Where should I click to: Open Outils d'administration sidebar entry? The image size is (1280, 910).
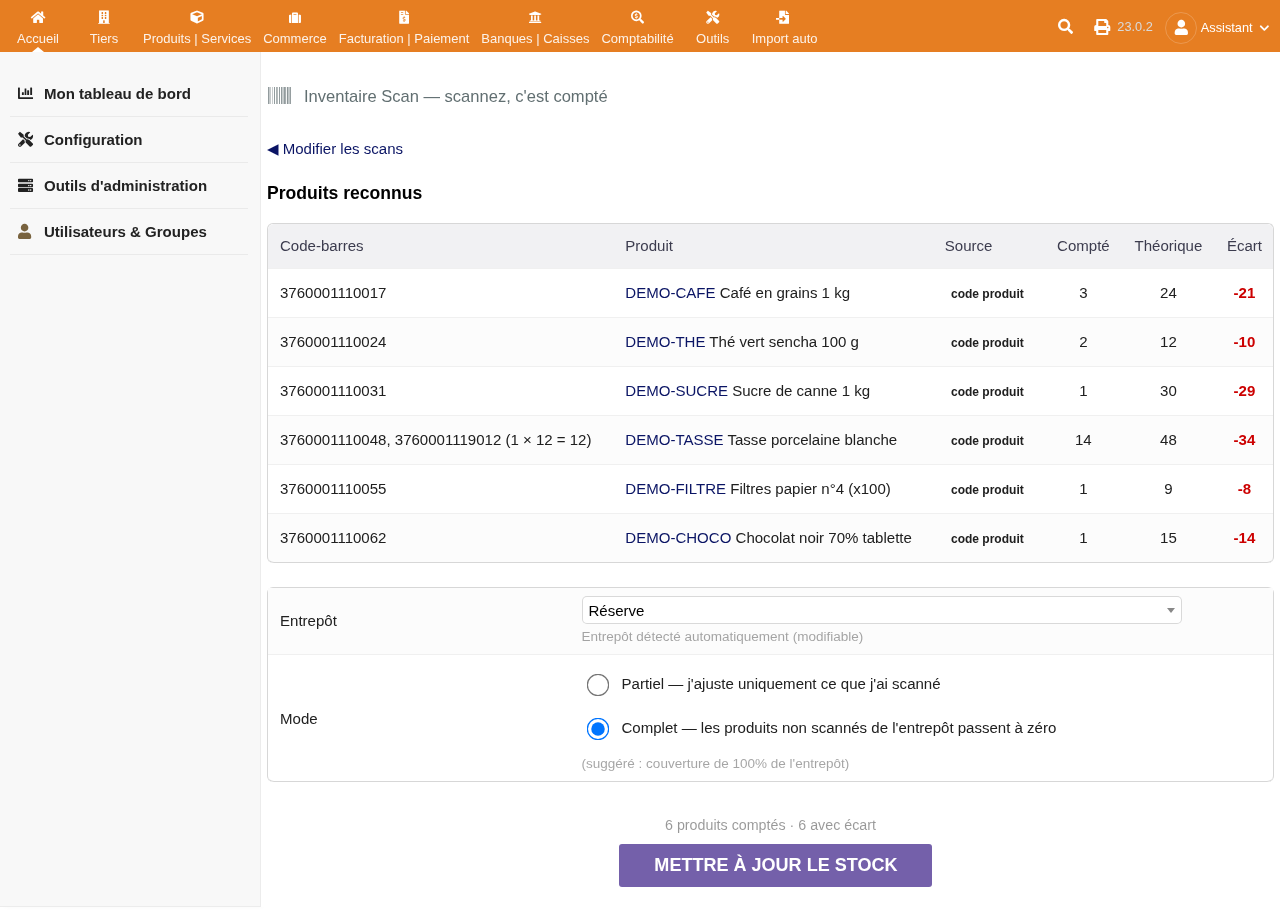point(125,185)
